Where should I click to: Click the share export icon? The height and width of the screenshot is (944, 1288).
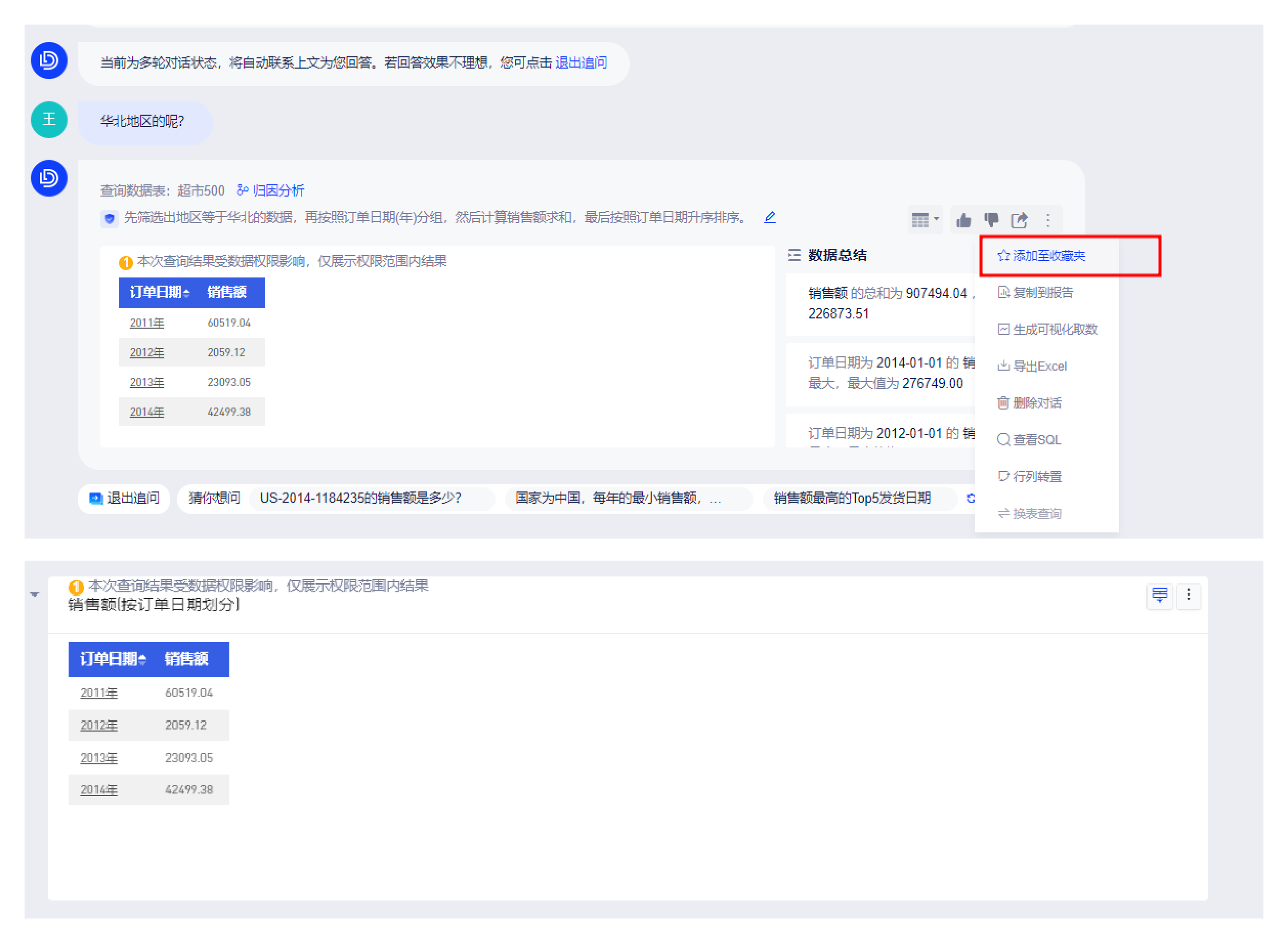click(1019, 220)
